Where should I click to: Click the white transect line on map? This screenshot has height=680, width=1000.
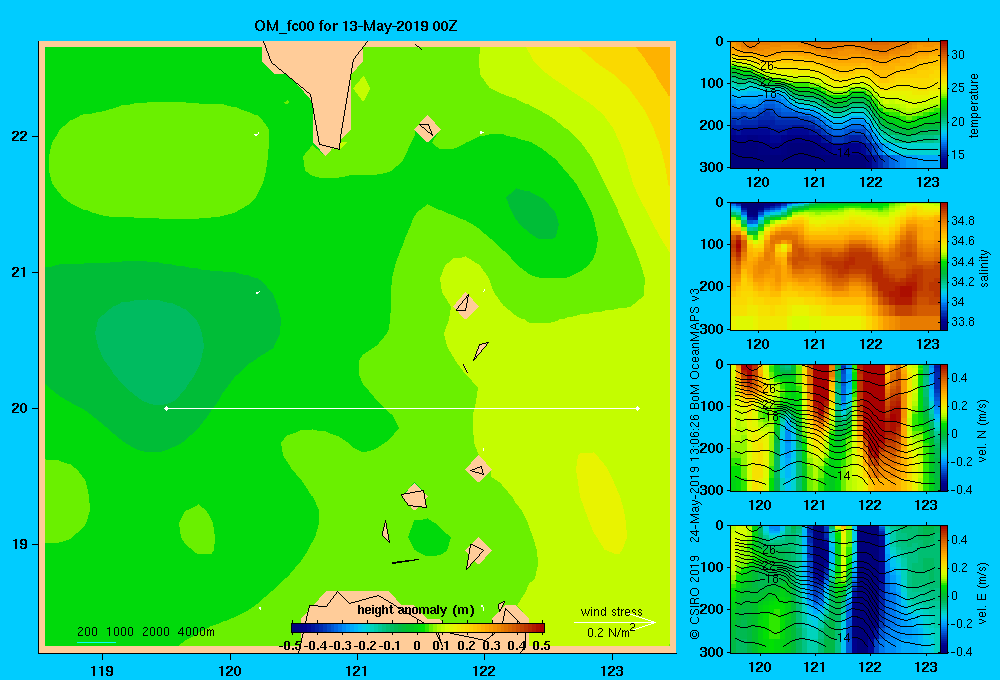tap(402, 408)
